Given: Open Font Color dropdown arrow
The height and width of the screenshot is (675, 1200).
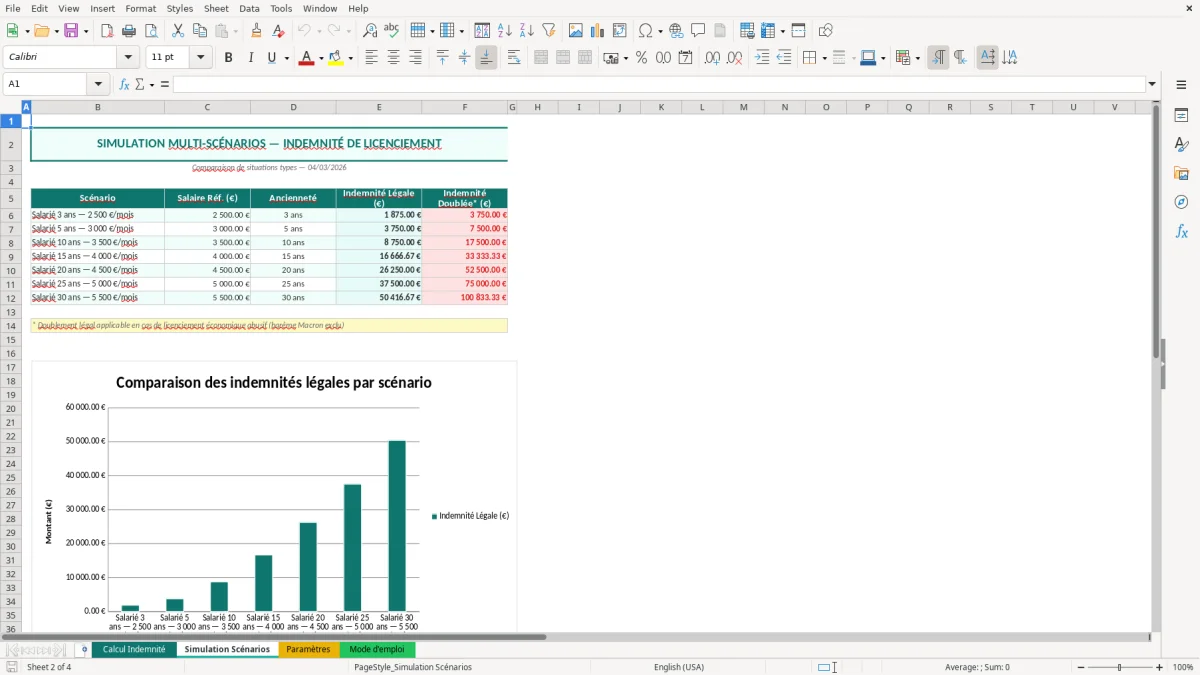Looking at the screenshot, I should point(320,58).
